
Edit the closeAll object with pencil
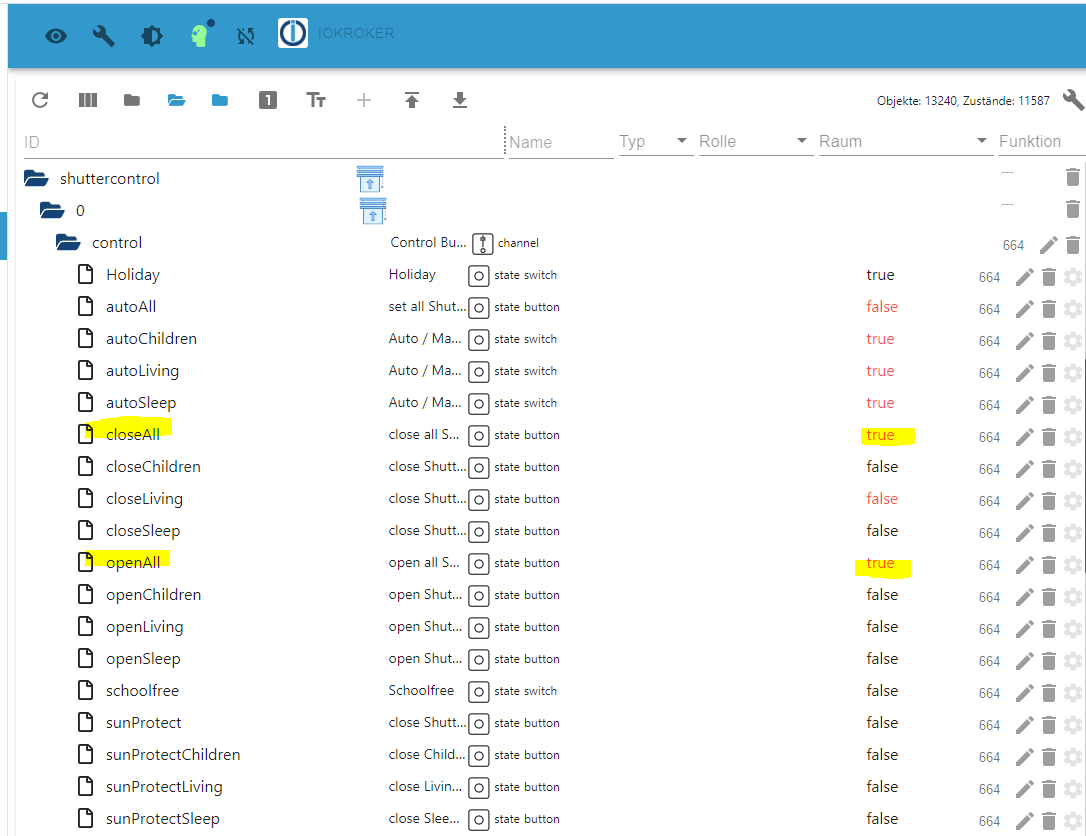[1024, 437]
